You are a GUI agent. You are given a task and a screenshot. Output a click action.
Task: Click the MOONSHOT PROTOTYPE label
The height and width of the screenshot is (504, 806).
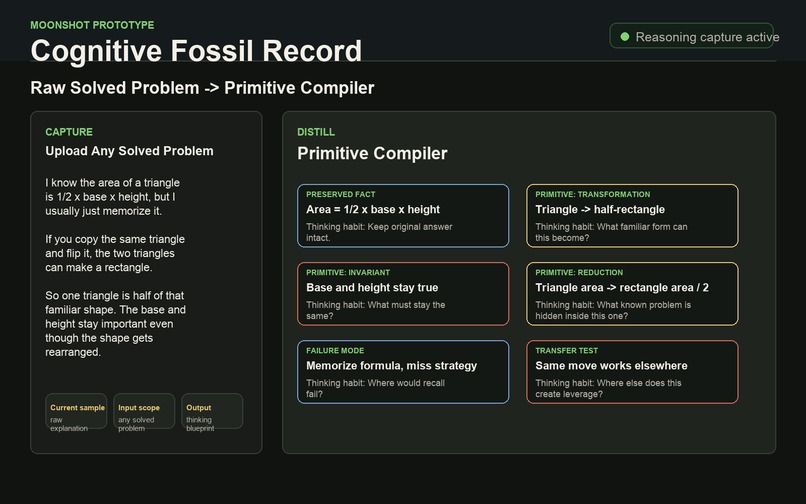pos(92,25)
